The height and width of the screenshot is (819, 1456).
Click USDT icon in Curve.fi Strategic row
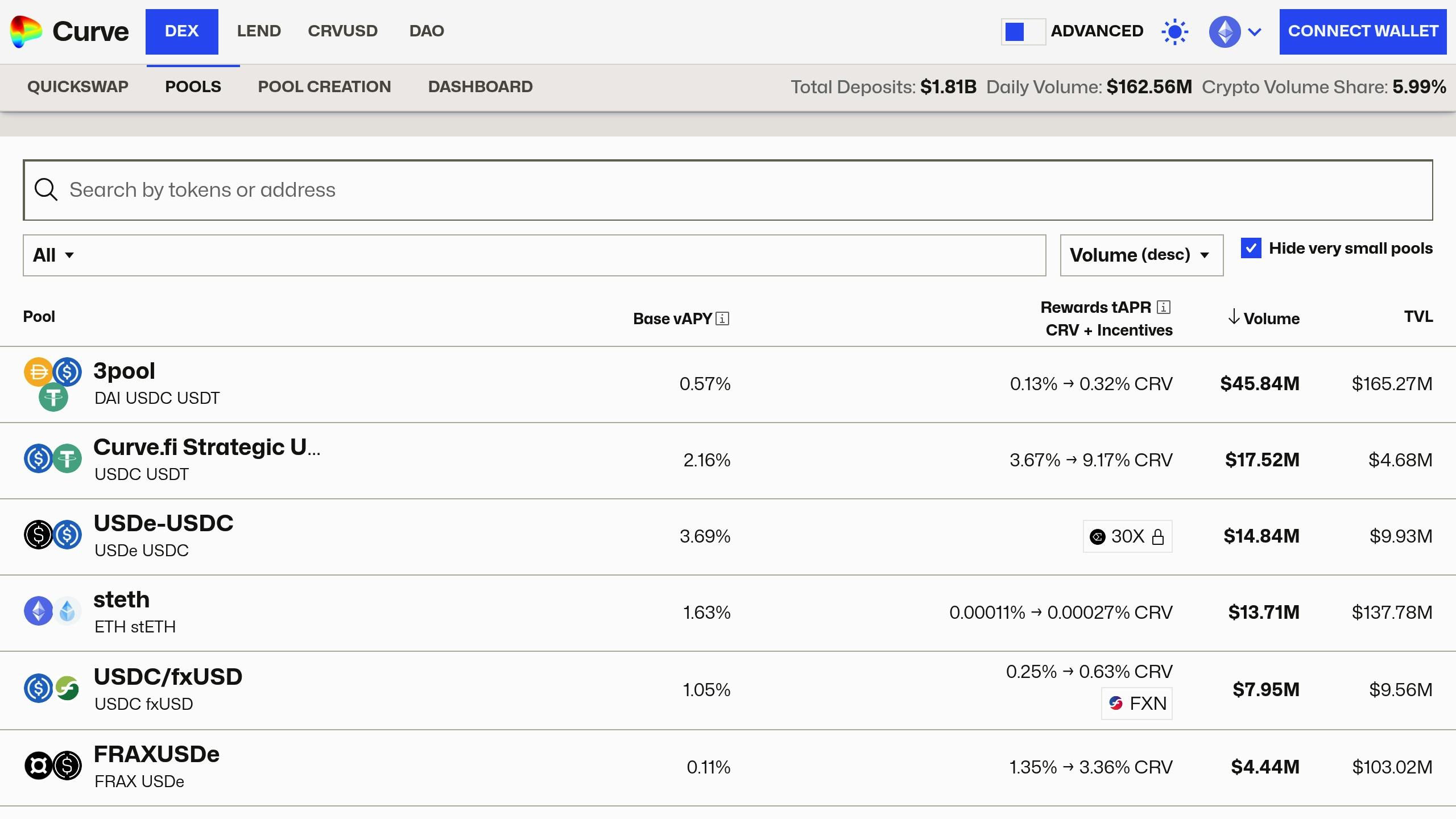(68, 458)
